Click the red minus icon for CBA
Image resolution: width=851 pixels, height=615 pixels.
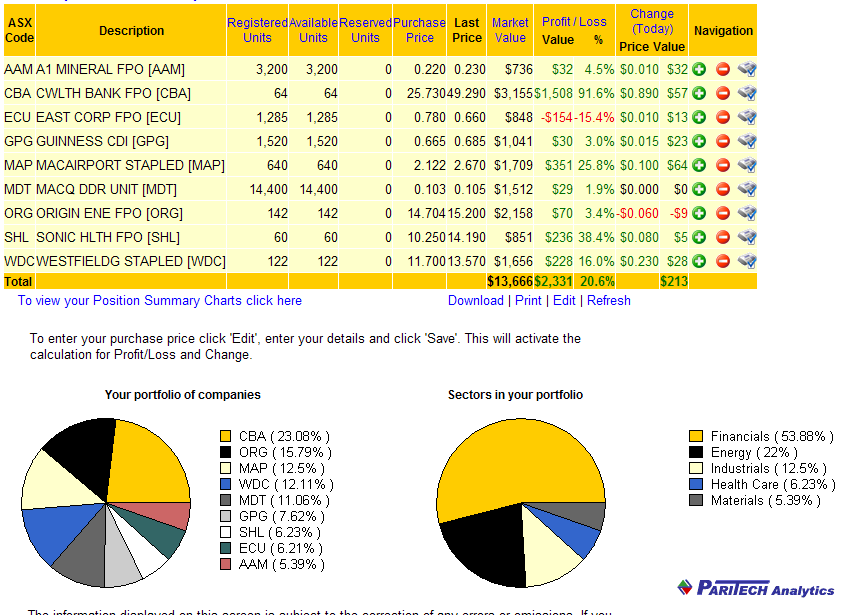(x=723, y=93)
